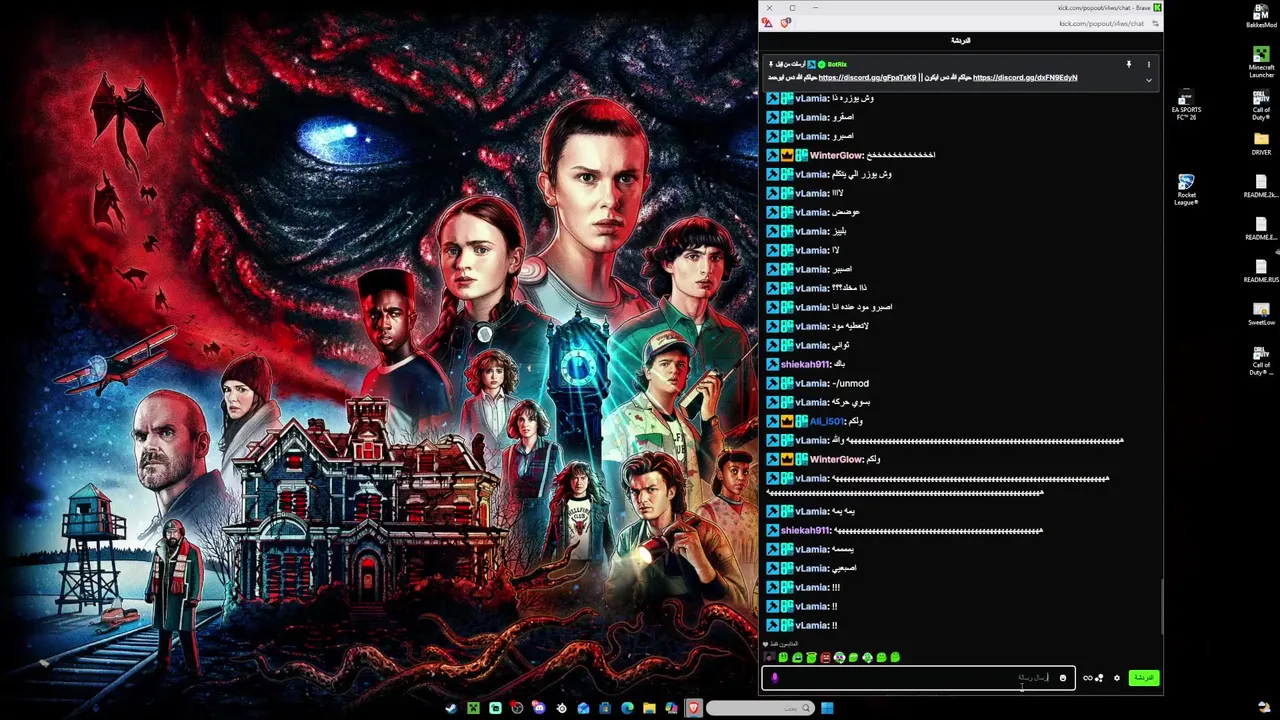This screenshot has width=1280, height=720.
Task: Open chat settings gear icon
Action: [x=1117, y=678]
